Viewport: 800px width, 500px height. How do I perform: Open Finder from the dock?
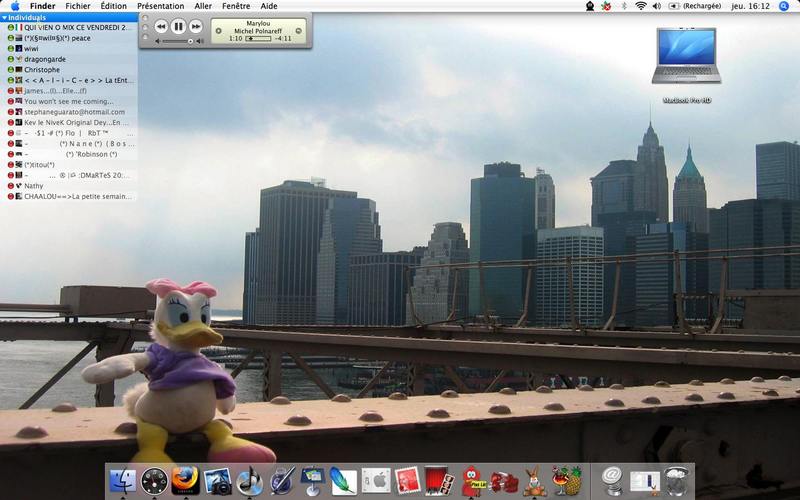point(123,481)
